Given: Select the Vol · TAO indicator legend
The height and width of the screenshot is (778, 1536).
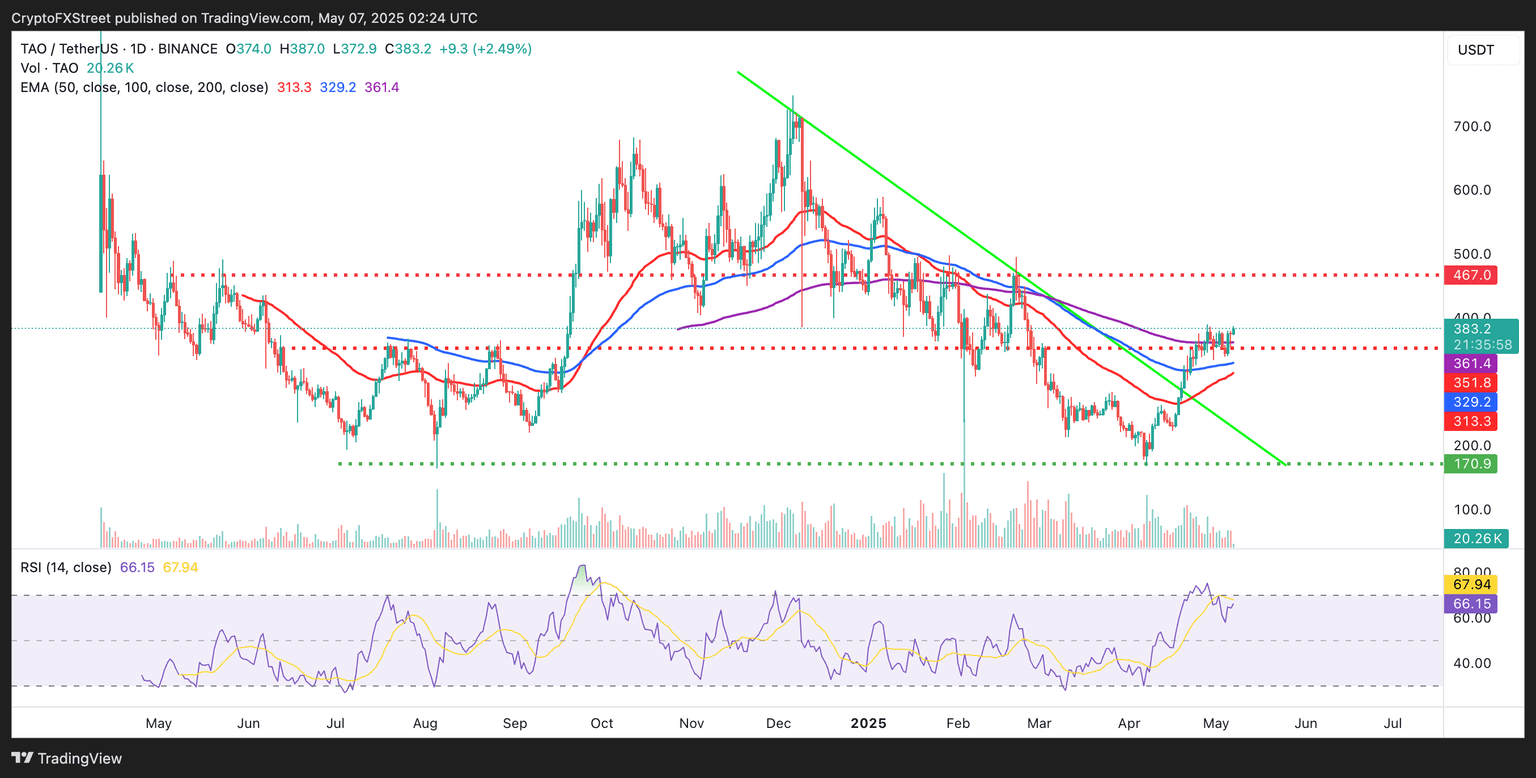Looking at the screenshot, I should (x=51, y=68).
